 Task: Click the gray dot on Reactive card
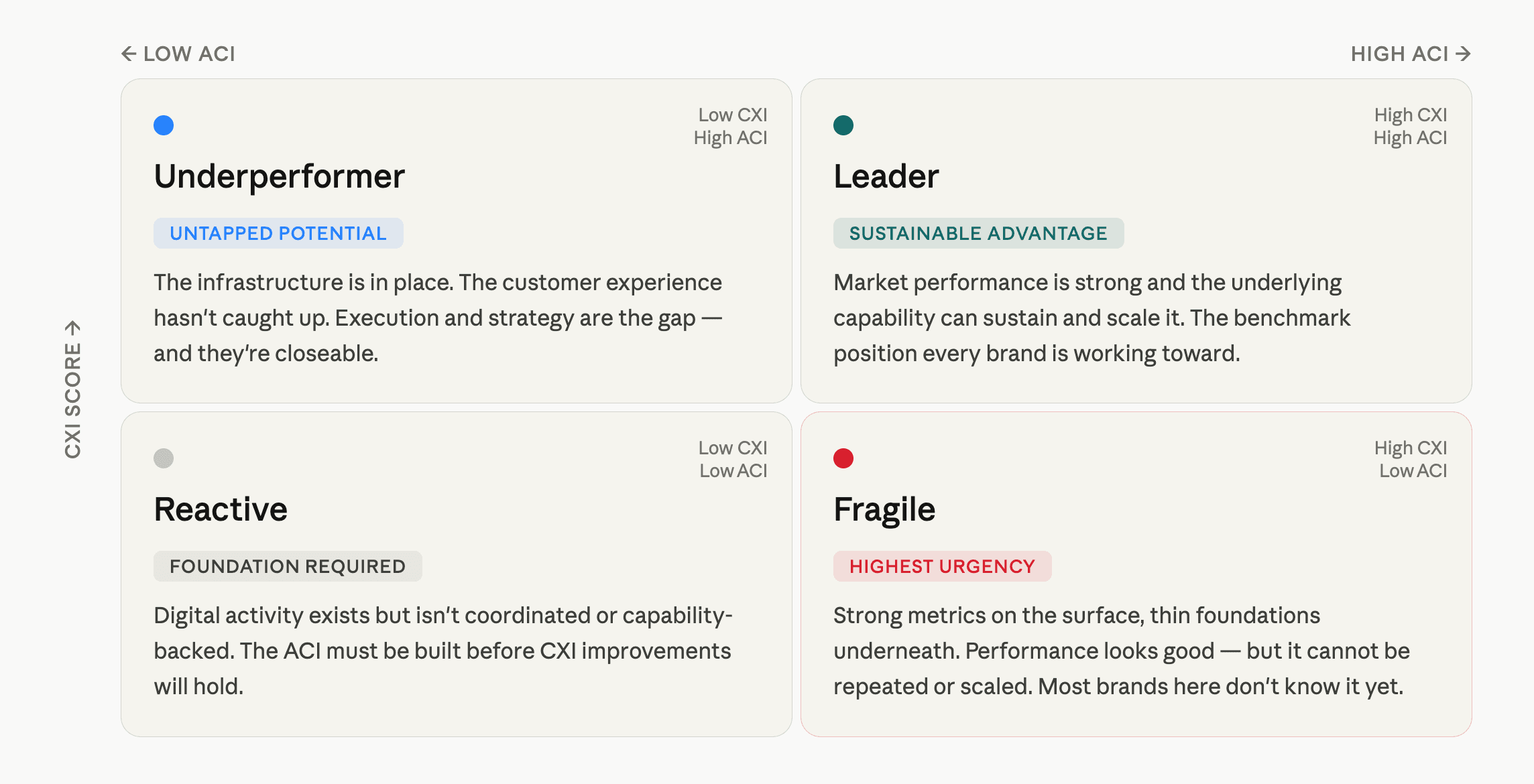[x=164, y=458]
